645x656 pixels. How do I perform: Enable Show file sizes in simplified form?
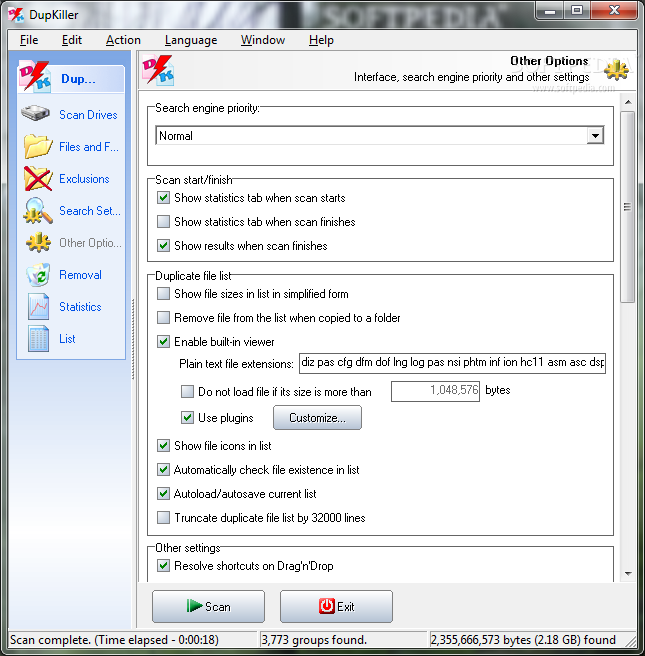coord(163,294)
